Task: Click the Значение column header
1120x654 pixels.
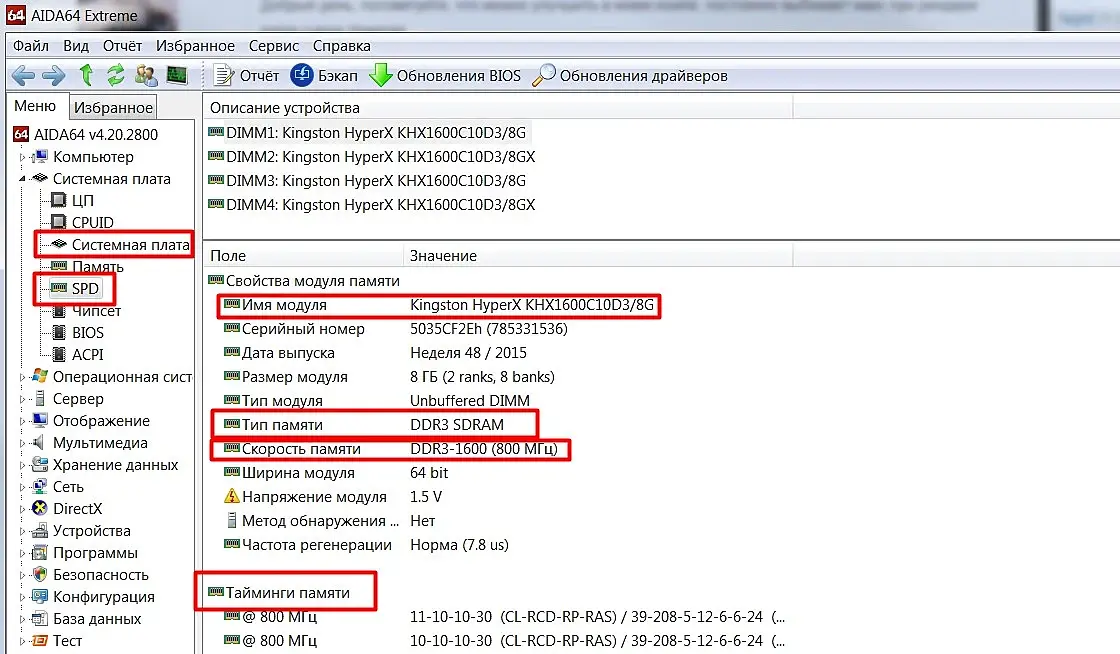Action: (599, 256)
